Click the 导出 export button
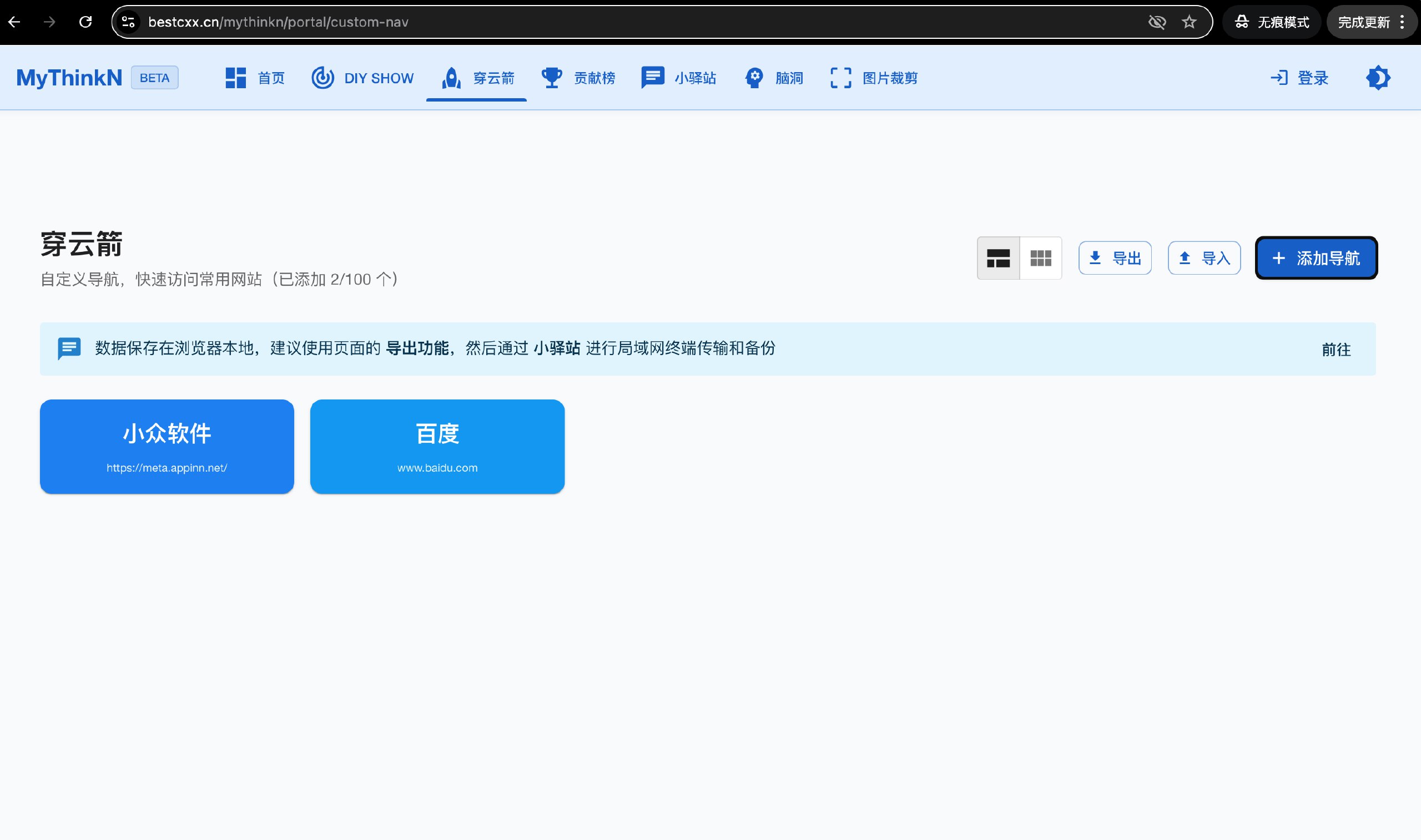The image size is (1421, 840). coord(1115,258)
